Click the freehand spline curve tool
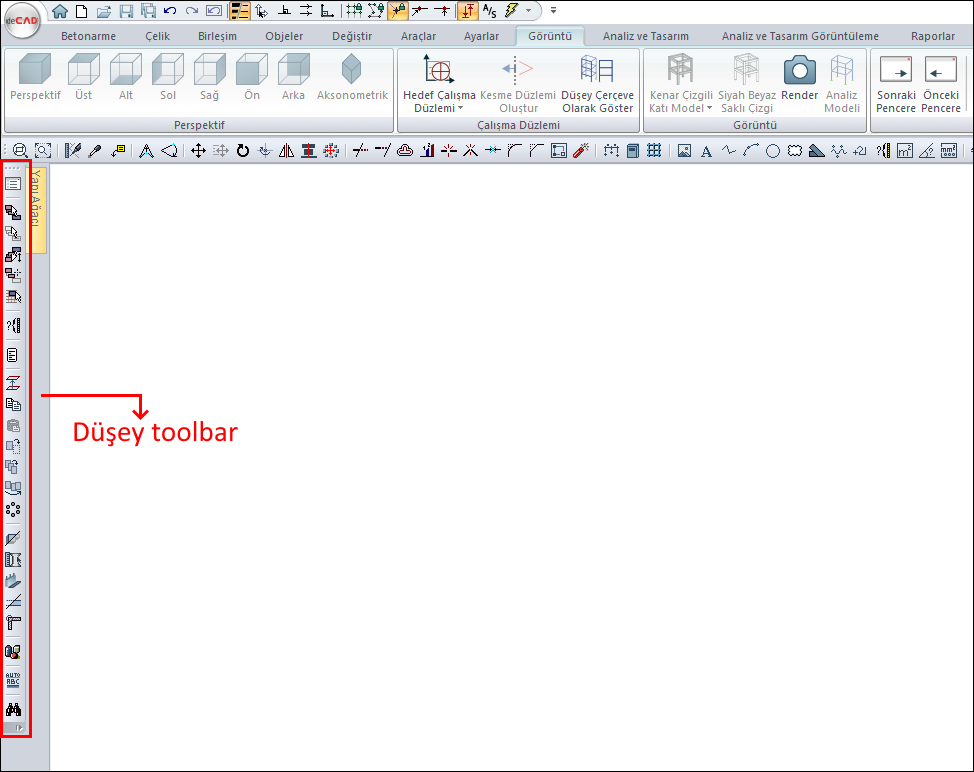 tap(729, 151)
